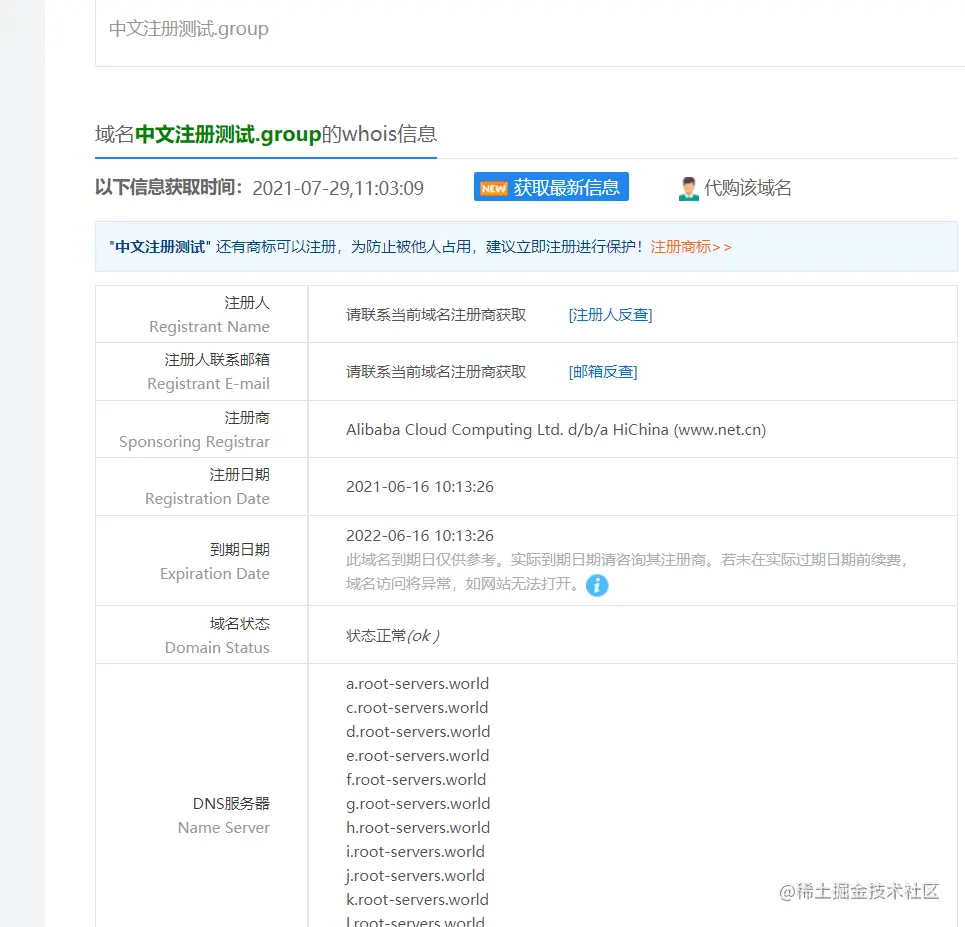Click the registrant e-mail value 请联系当前域名注册商获取
Viewport: 965px width, 927px height.
(x=436, y=372)
